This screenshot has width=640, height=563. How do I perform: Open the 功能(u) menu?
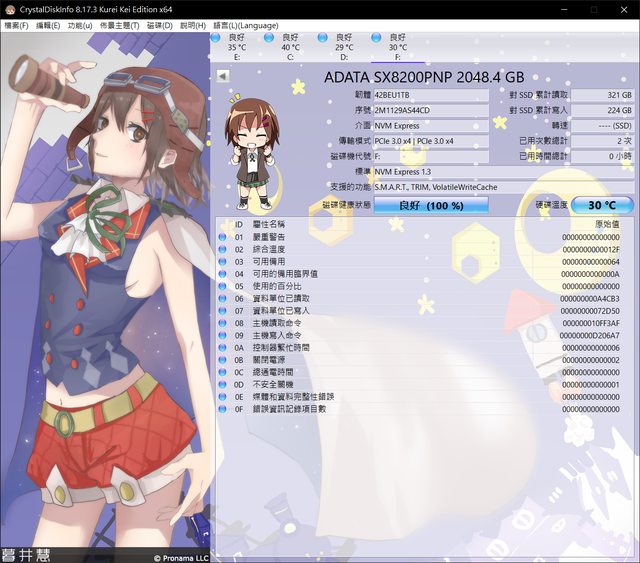(80, 24)
